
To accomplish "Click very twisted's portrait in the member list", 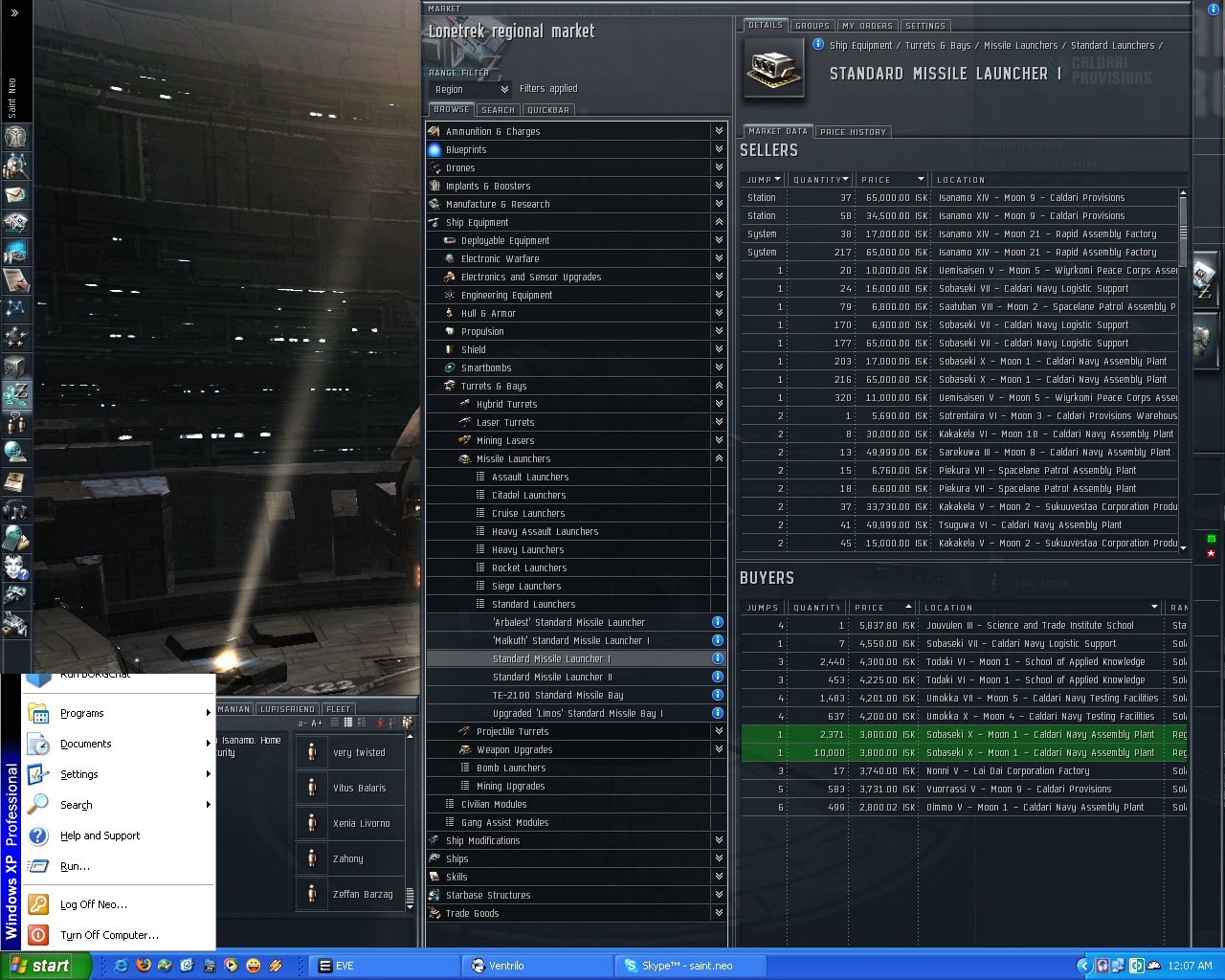I will coord(312,752).
